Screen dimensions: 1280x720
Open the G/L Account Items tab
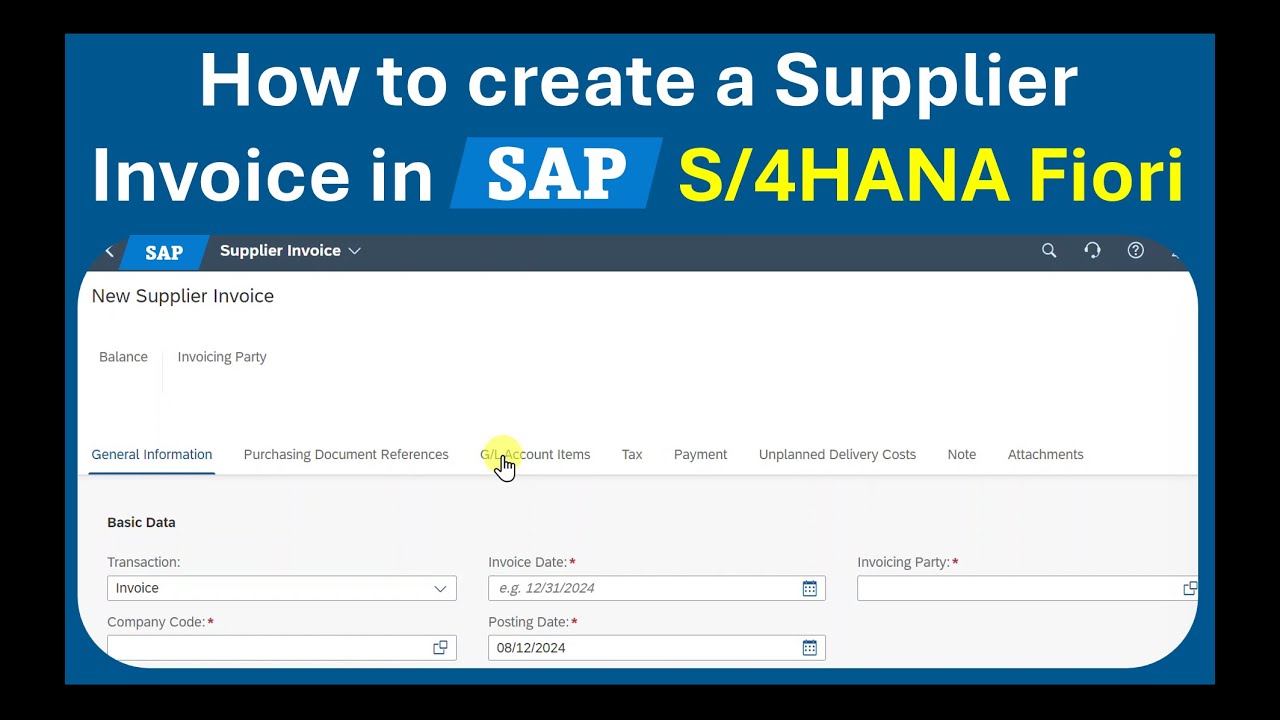tap(535, 454)
